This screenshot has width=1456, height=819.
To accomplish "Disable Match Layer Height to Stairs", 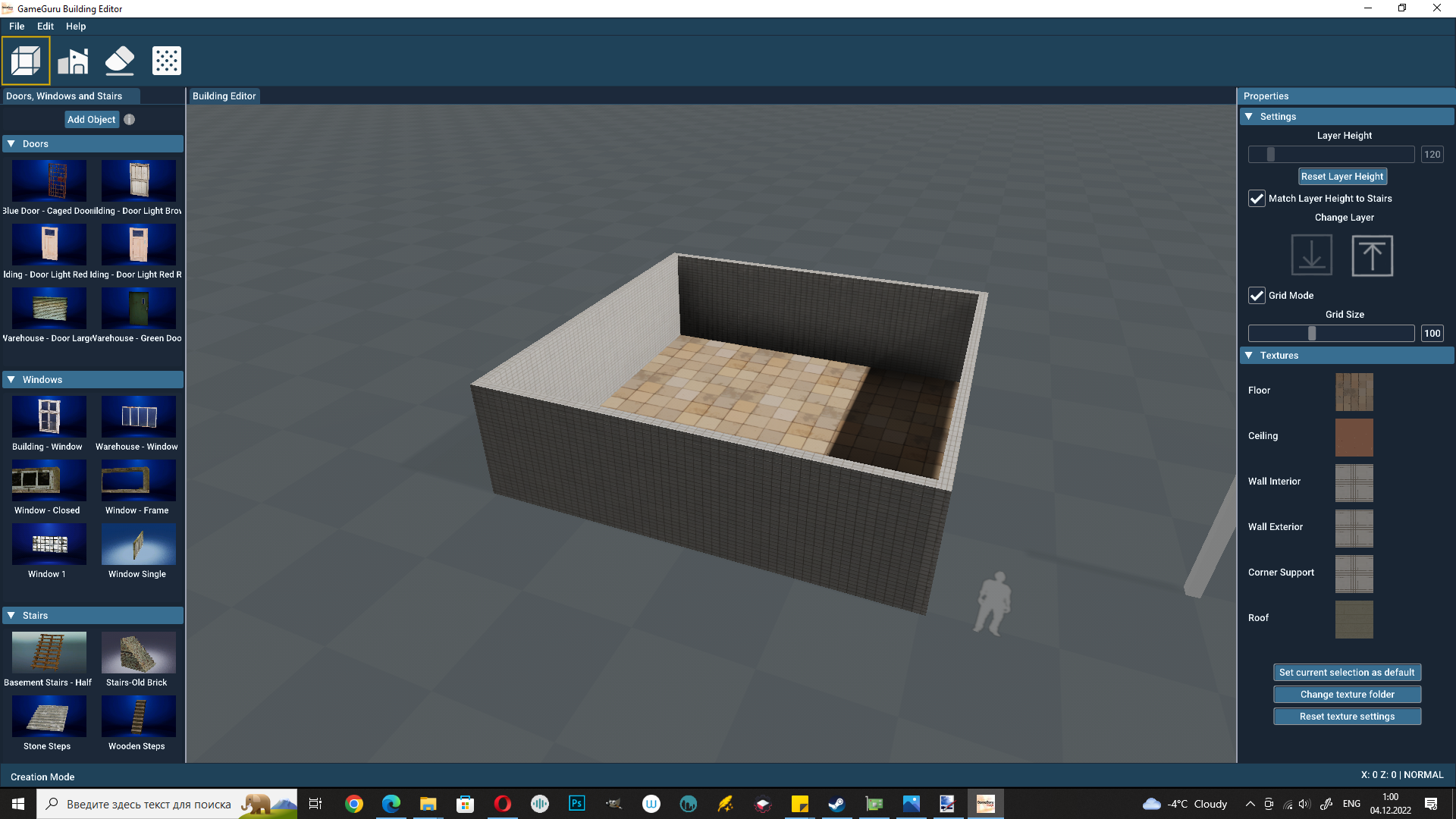I will coord(1257,198).
